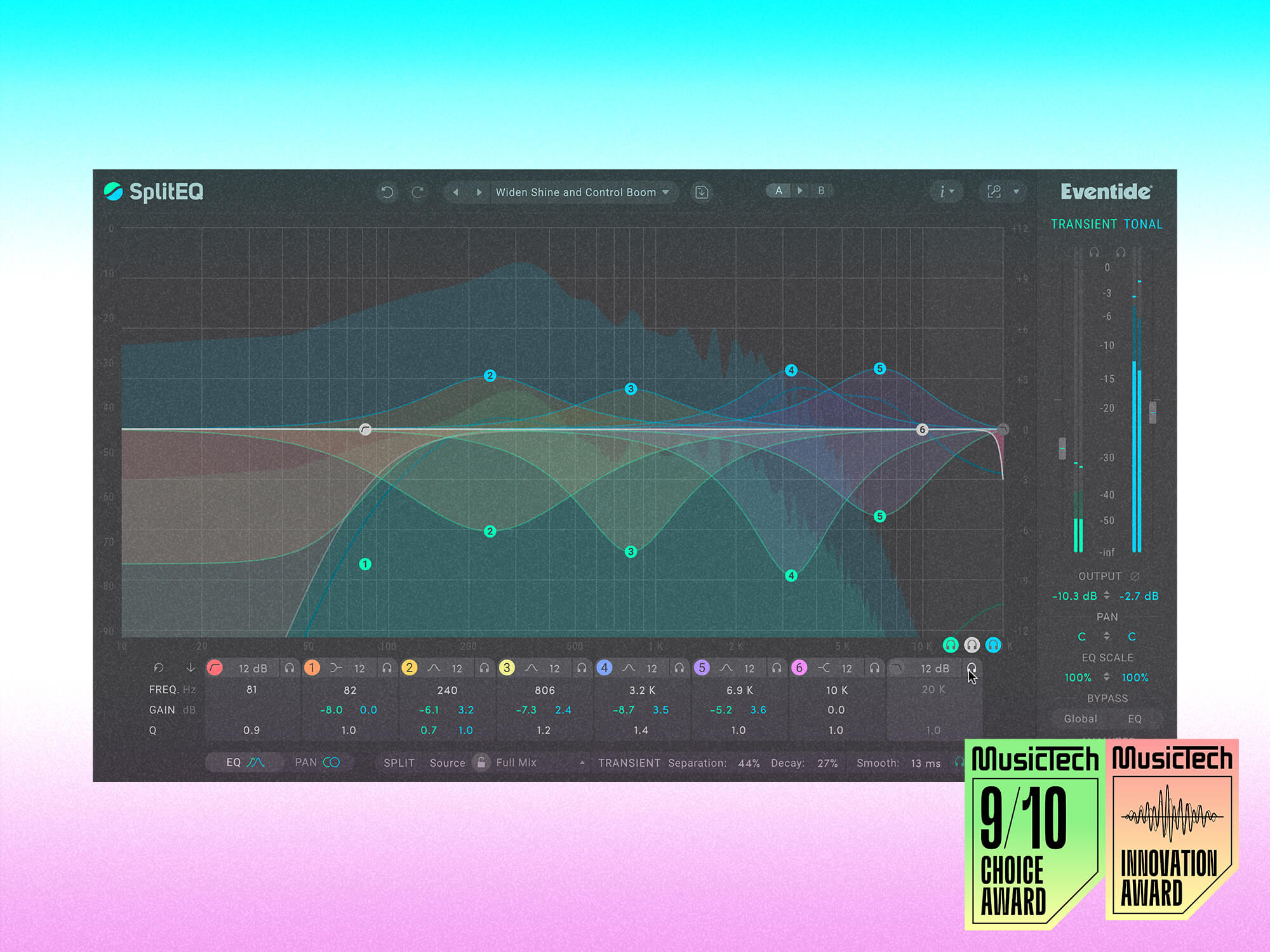This screenshot has height=952, width=1270.
Task: Click the gray center solo headphone icon
Action: pos(972,645)
